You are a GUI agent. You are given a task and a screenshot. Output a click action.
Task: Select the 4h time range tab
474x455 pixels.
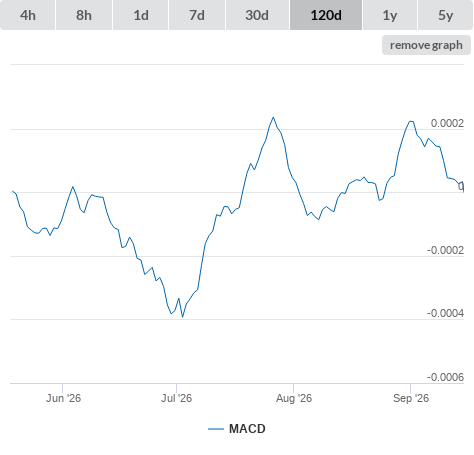pyautogui.click(x=28, y=15)
